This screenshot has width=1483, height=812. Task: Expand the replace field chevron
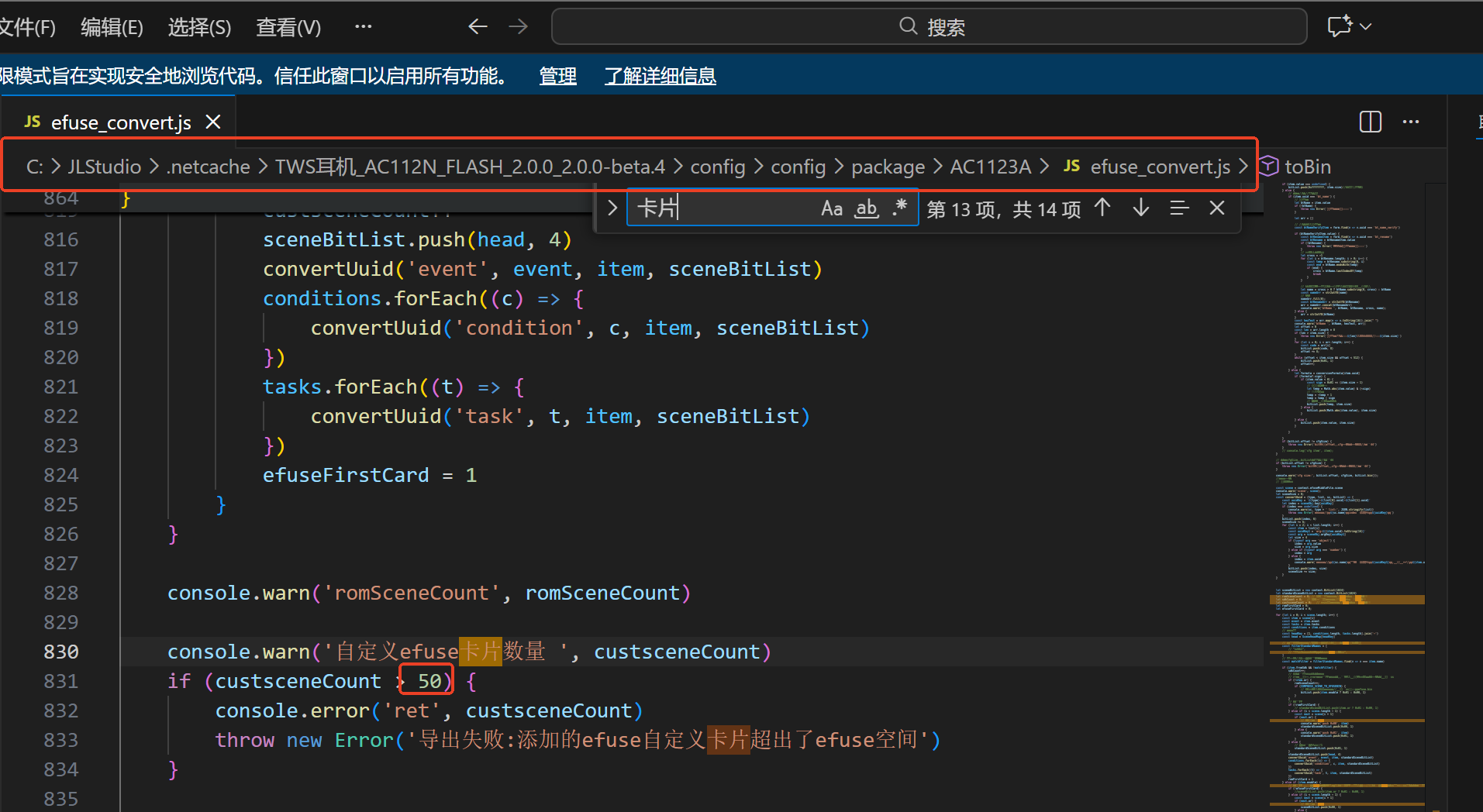coord(612,208)
